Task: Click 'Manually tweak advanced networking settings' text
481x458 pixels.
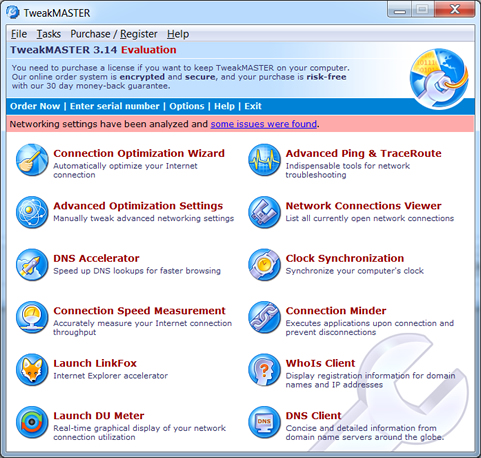Action: (x=144, y=218)
